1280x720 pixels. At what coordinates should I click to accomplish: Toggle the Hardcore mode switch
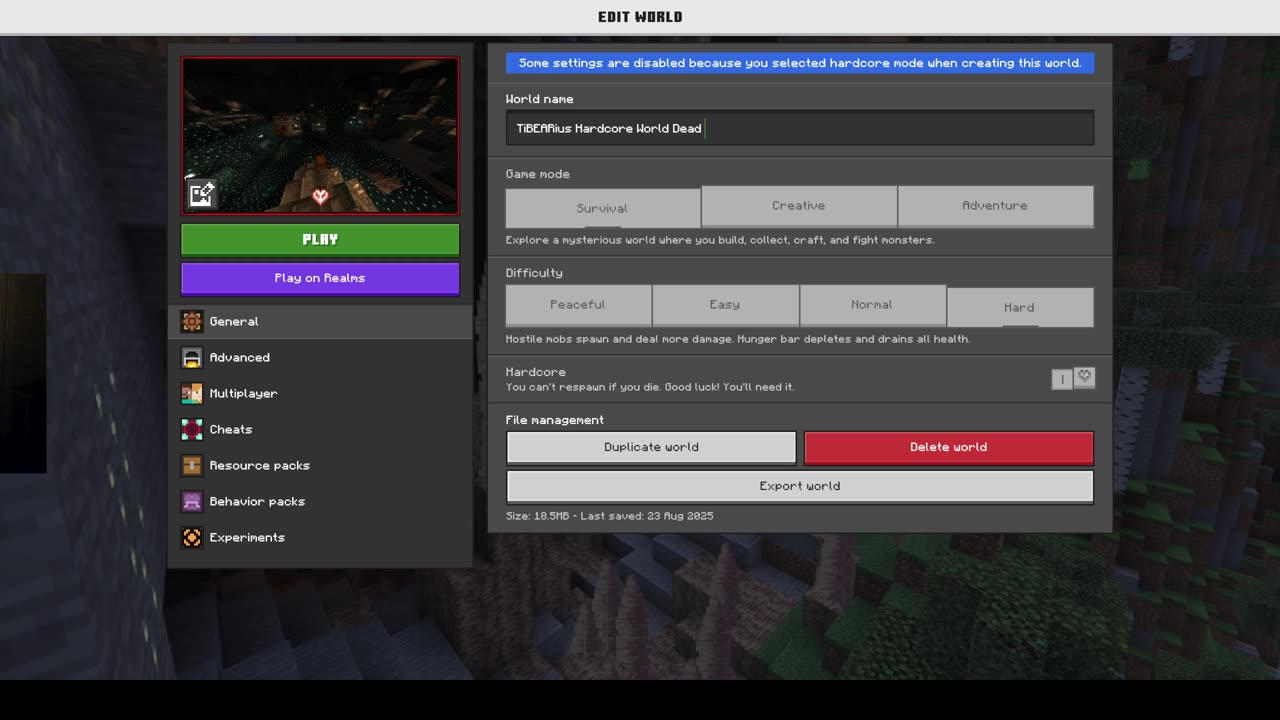1073,378
